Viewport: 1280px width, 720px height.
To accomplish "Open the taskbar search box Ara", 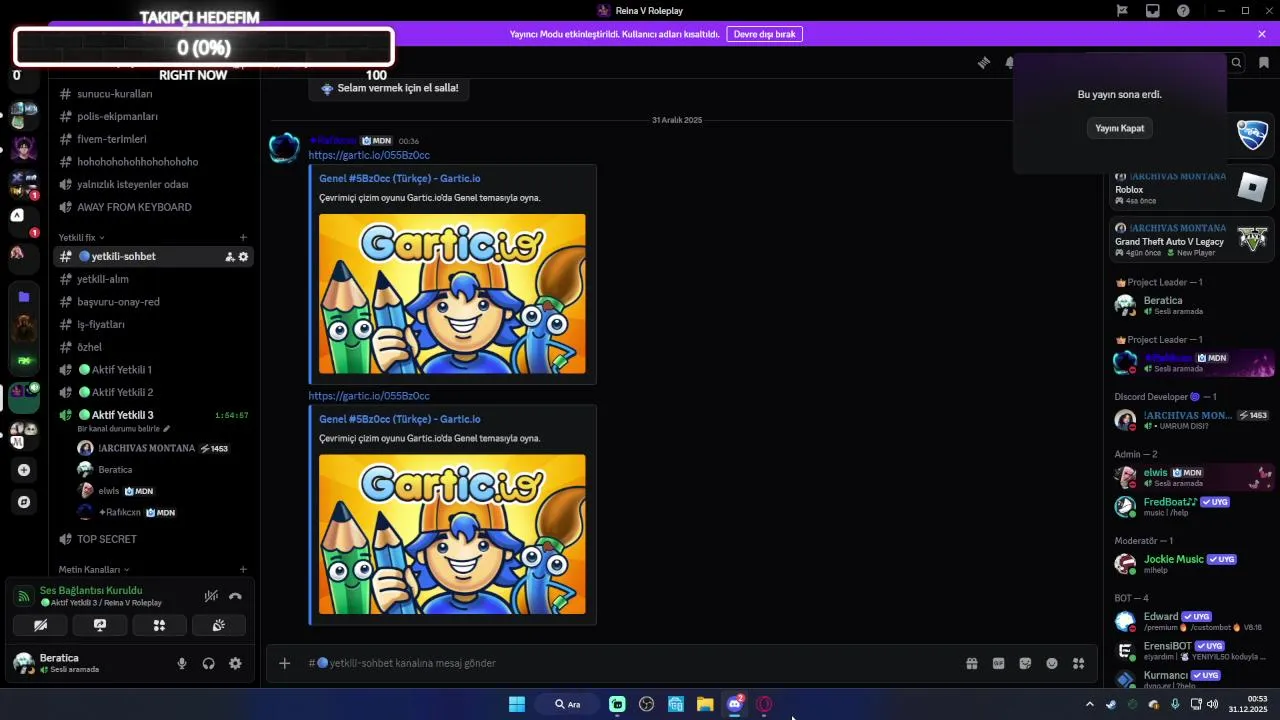I will click(568, 704).
